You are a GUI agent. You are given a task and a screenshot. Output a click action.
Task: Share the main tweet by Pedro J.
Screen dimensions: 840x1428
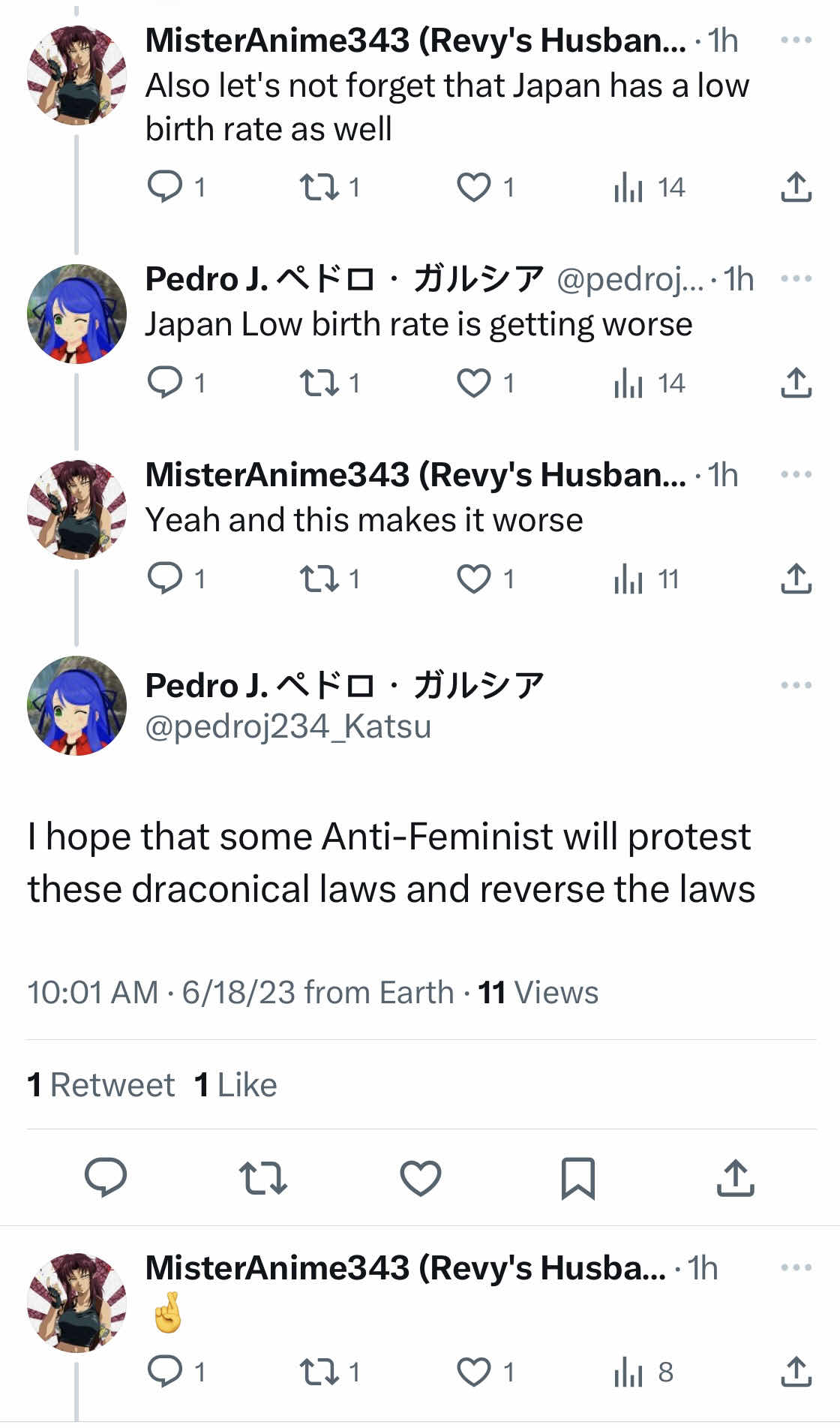735,1177
